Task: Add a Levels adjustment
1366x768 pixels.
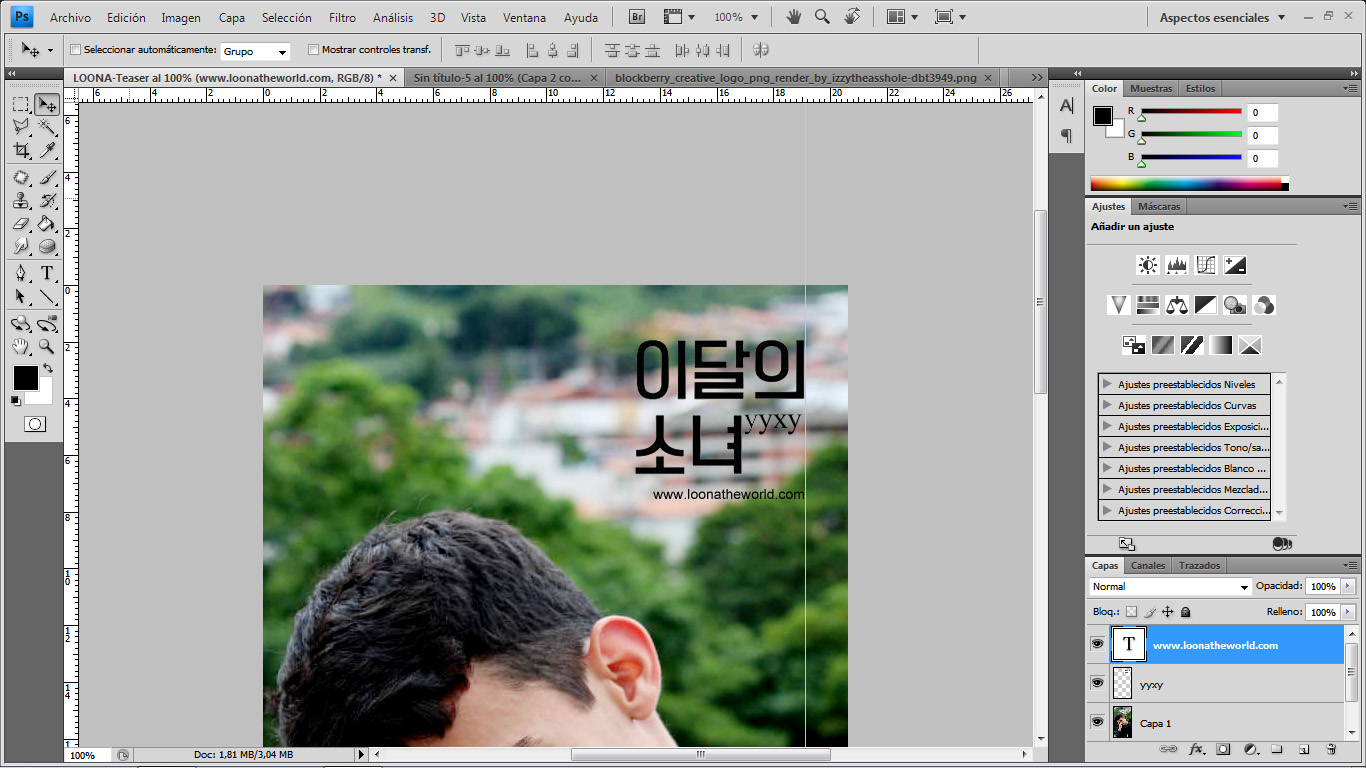Action: coord(1177,265)
